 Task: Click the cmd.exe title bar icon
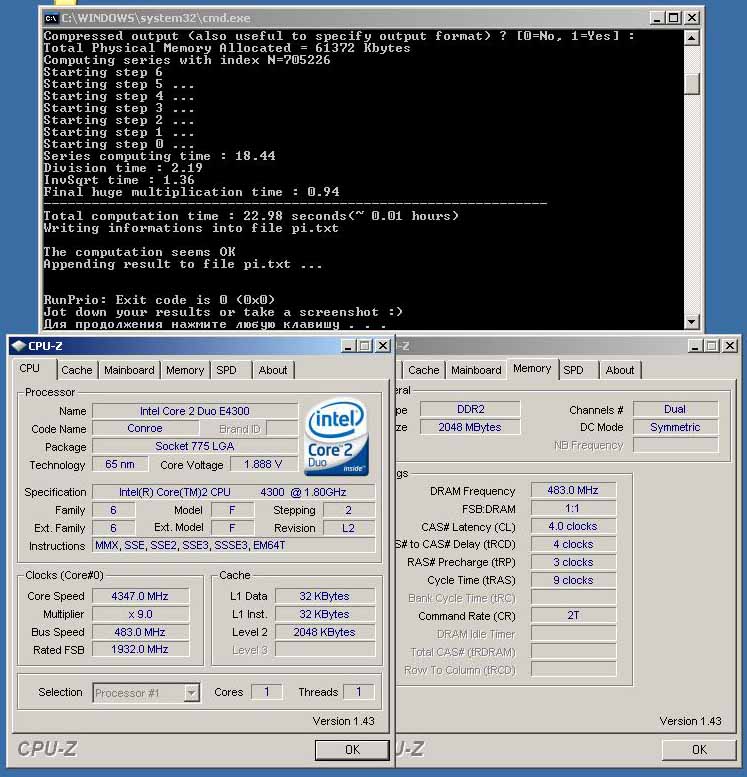point(51,18)
